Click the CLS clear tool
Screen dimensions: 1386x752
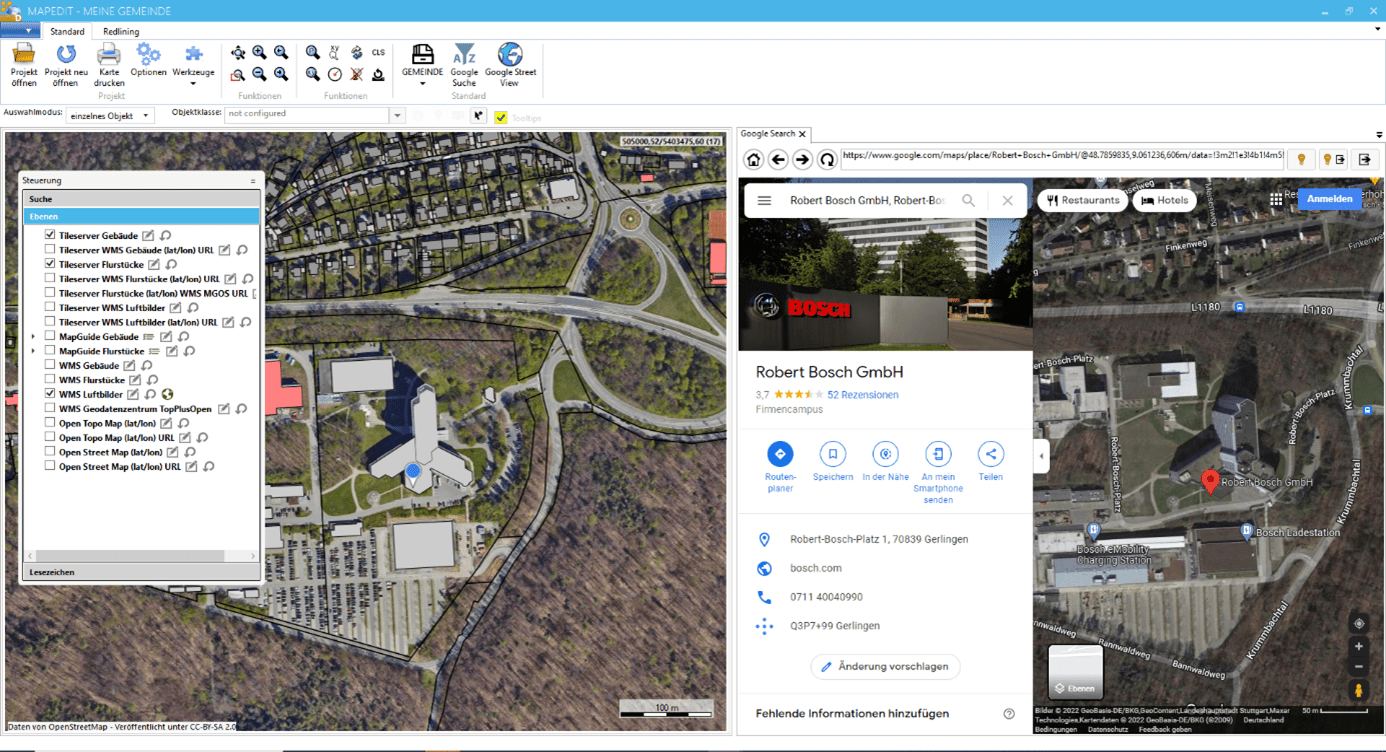tap(378, 53)
